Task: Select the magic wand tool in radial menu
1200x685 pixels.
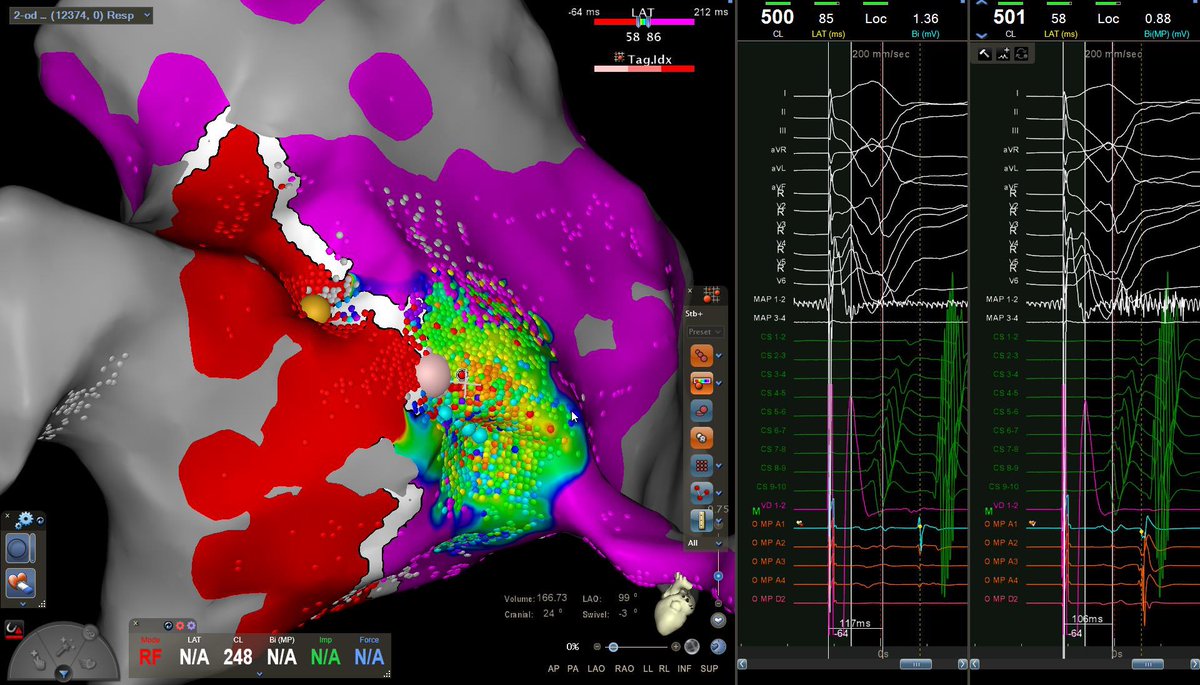Action: click(x=65, y=647)
